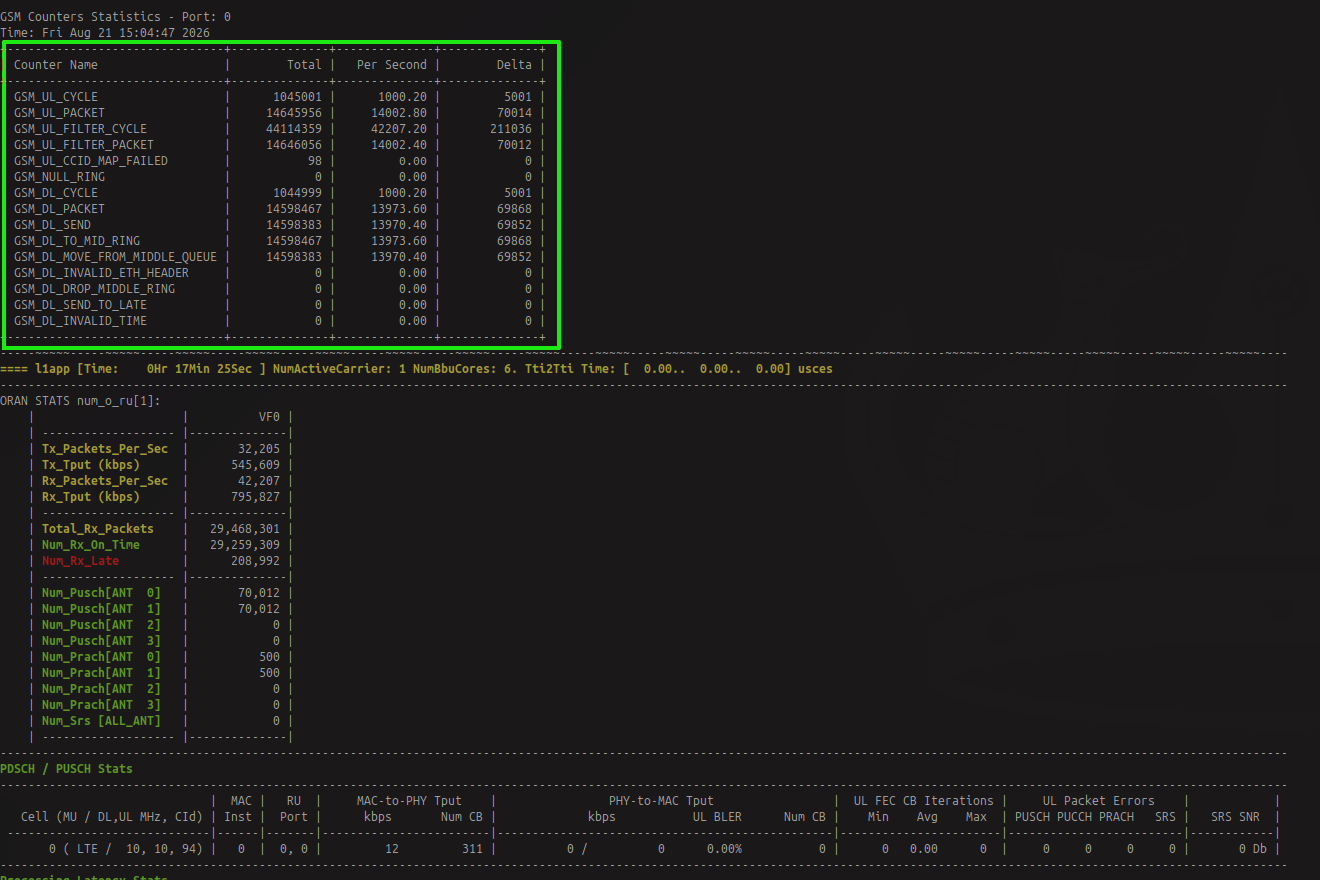Select the GSM_DL_PACKET counter name
The image size is (1320, 880).
pos(59,209)
